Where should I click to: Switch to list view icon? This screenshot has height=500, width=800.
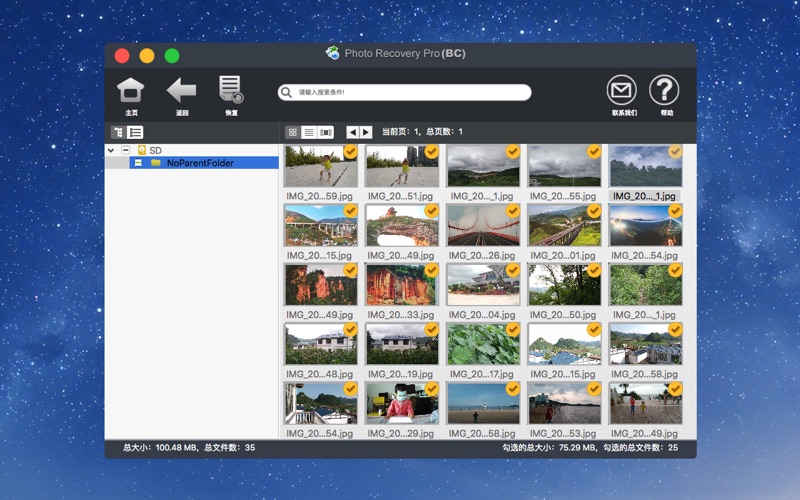pos(309,132)
